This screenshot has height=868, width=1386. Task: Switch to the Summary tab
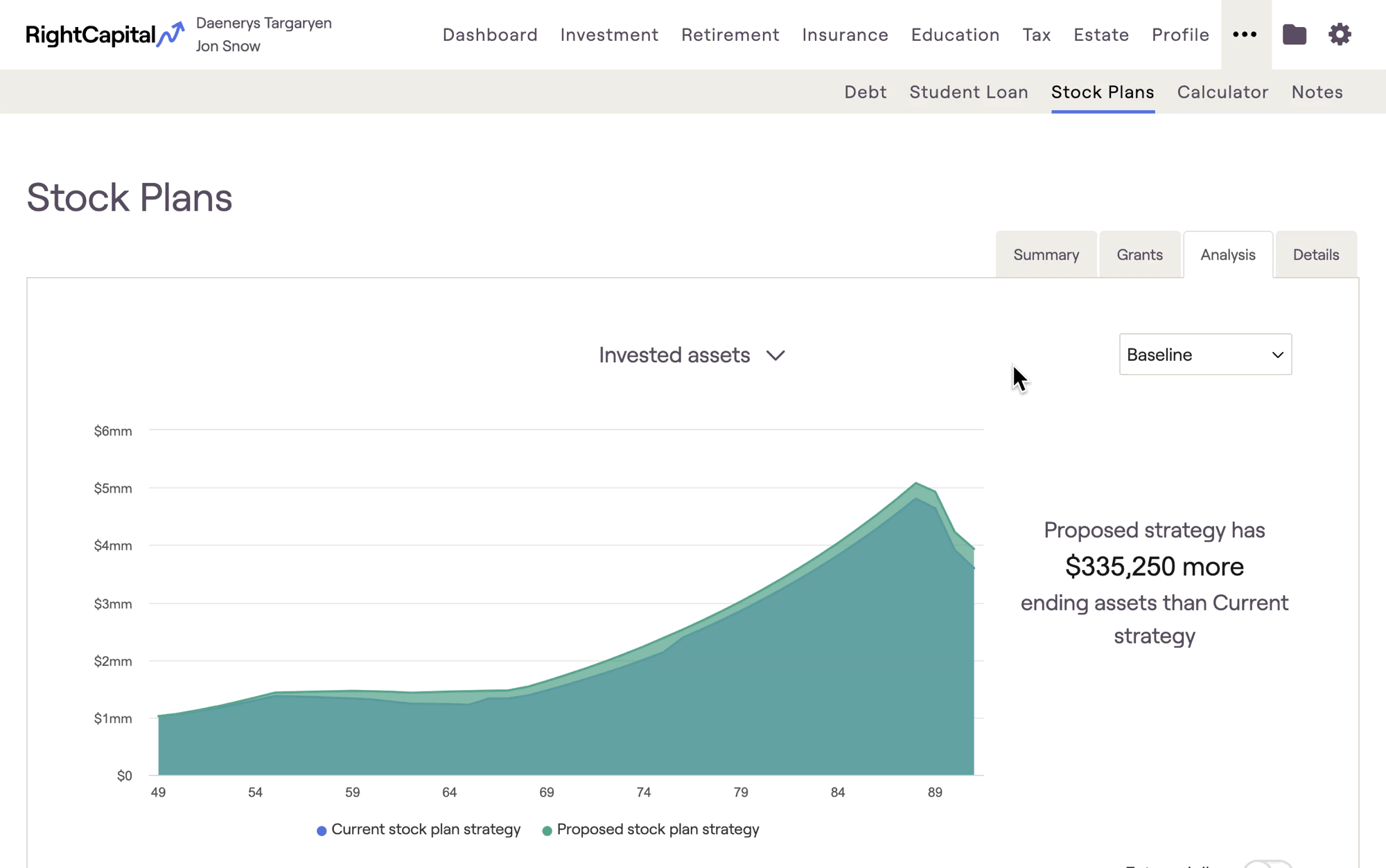pos(1046,255)
